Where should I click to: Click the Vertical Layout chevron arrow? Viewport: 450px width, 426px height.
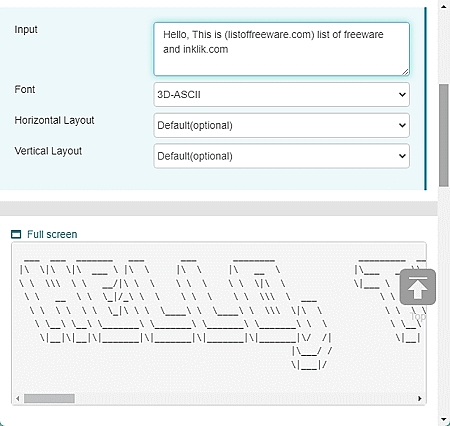[402, 156]
